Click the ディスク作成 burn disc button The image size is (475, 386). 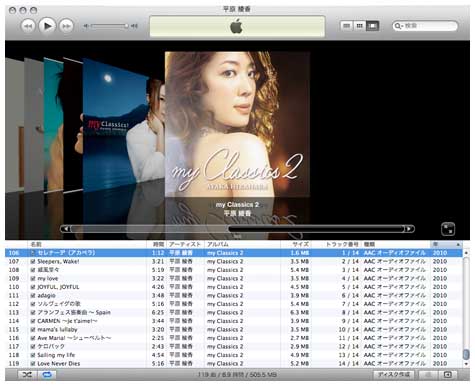[x=393, y=375]
